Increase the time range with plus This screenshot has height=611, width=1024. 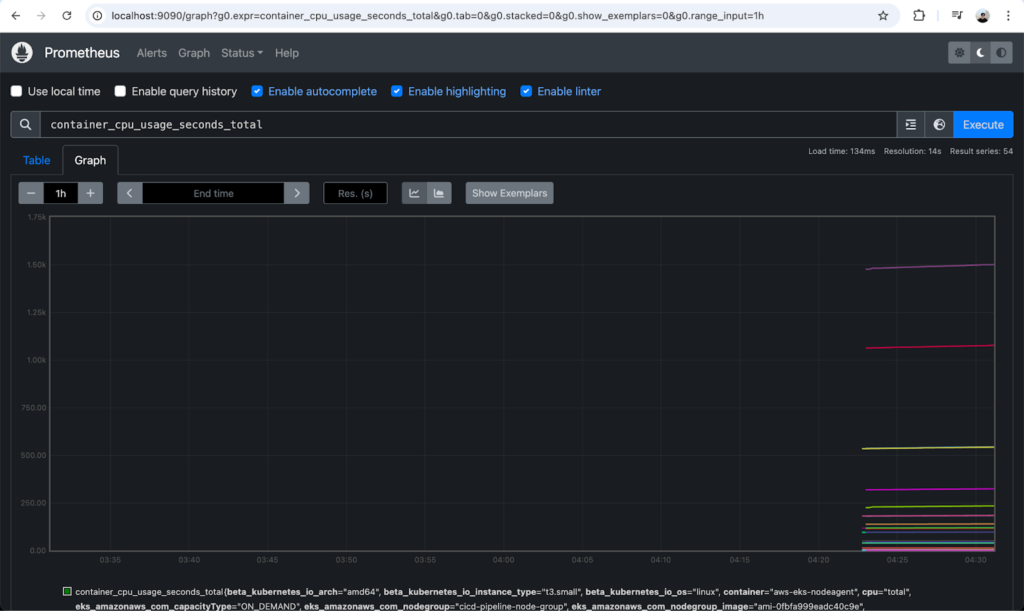pos(90,193)
